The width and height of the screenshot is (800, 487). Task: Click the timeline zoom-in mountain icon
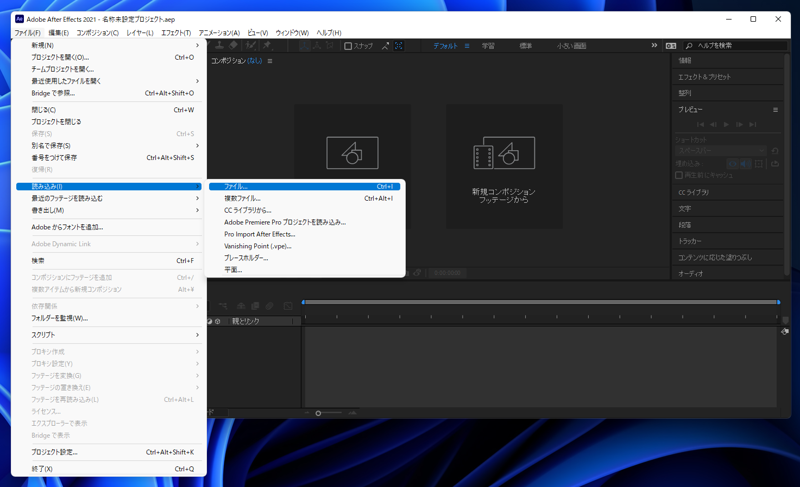pyautogui.click(x=353, y=413)
